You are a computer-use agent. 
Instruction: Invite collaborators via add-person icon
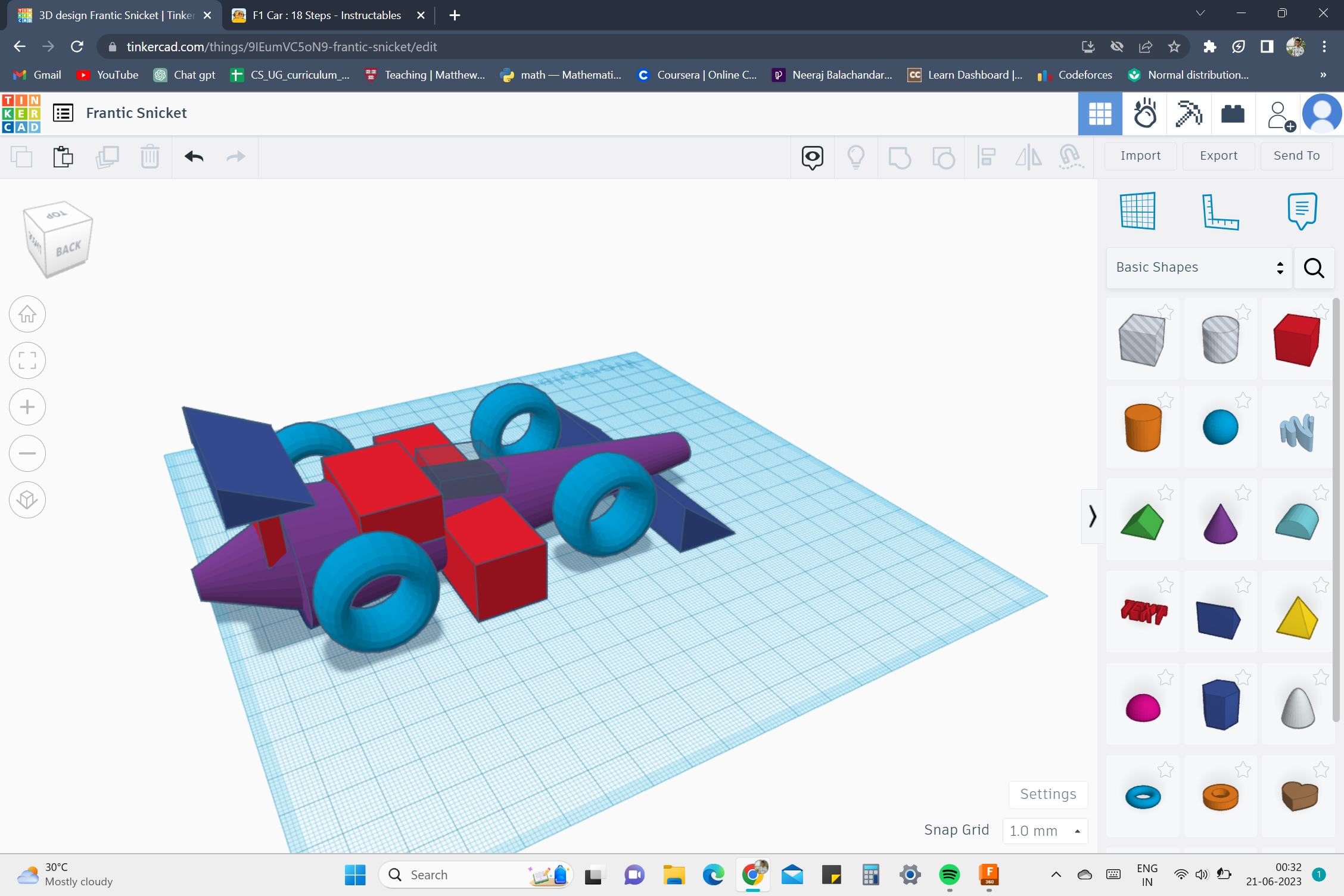click(1279, 113)
